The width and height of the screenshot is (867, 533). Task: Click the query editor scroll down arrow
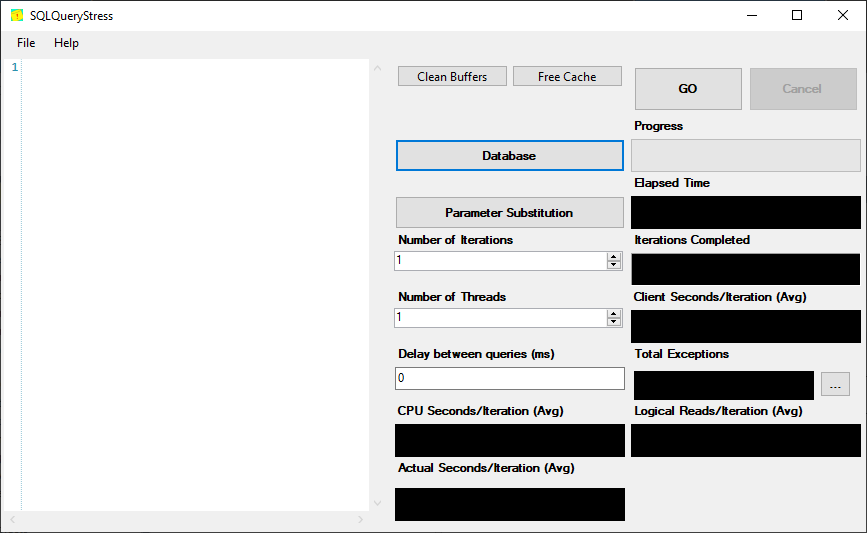coord(377,503)
